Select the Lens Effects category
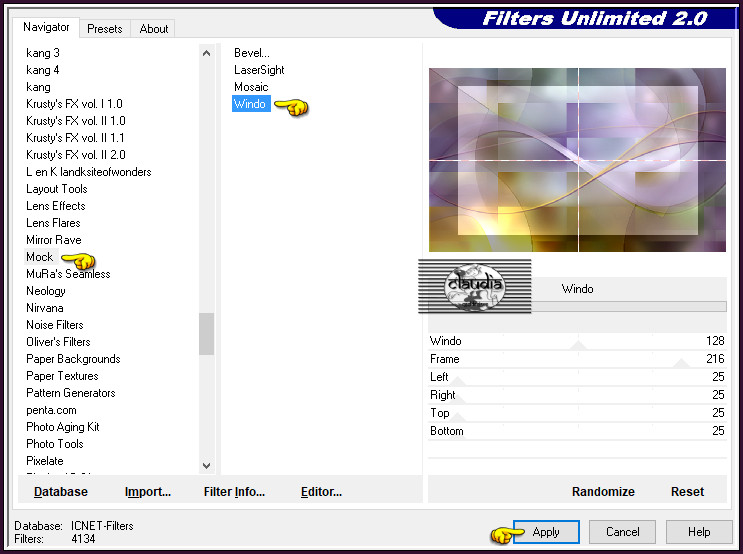Screen dimensions: 743x554 (56, 206)
